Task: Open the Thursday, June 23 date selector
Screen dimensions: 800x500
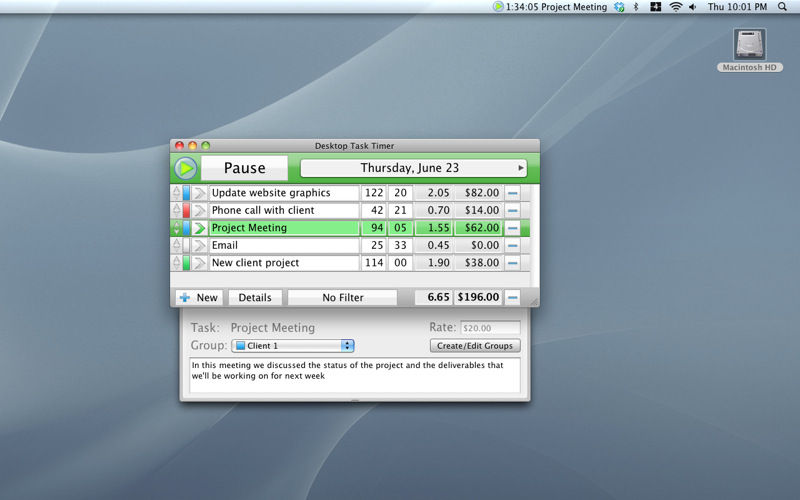Action: [413, 168]
